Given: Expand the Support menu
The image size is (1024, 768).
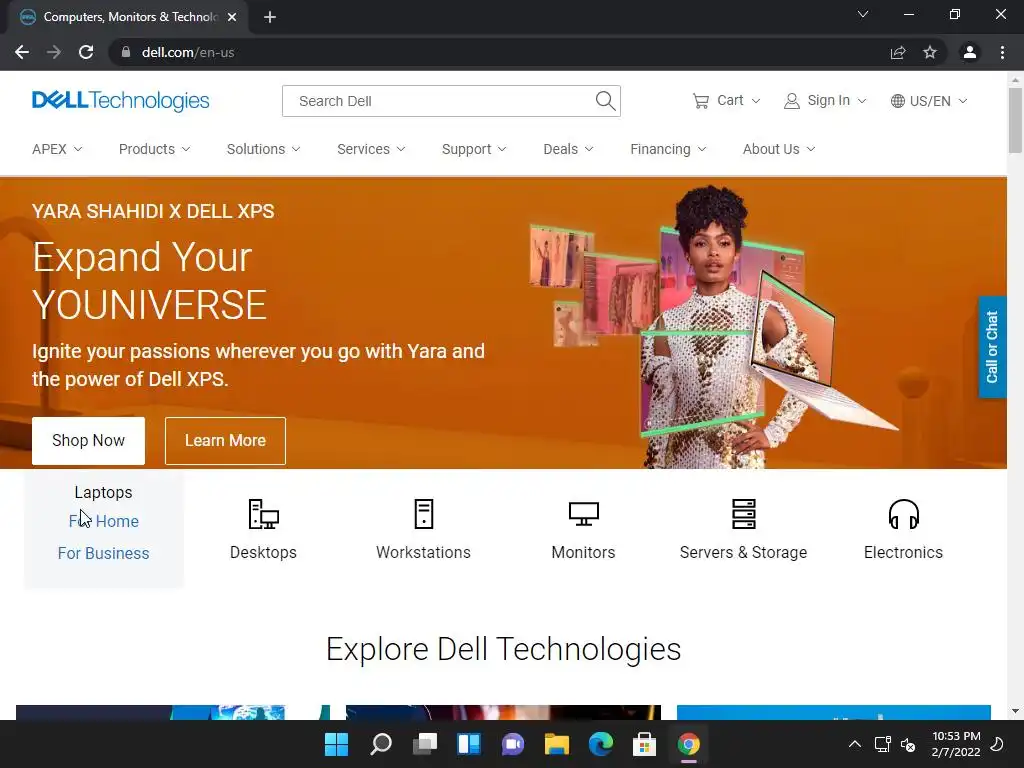Looking at the screenshot, I should (474, 149).
